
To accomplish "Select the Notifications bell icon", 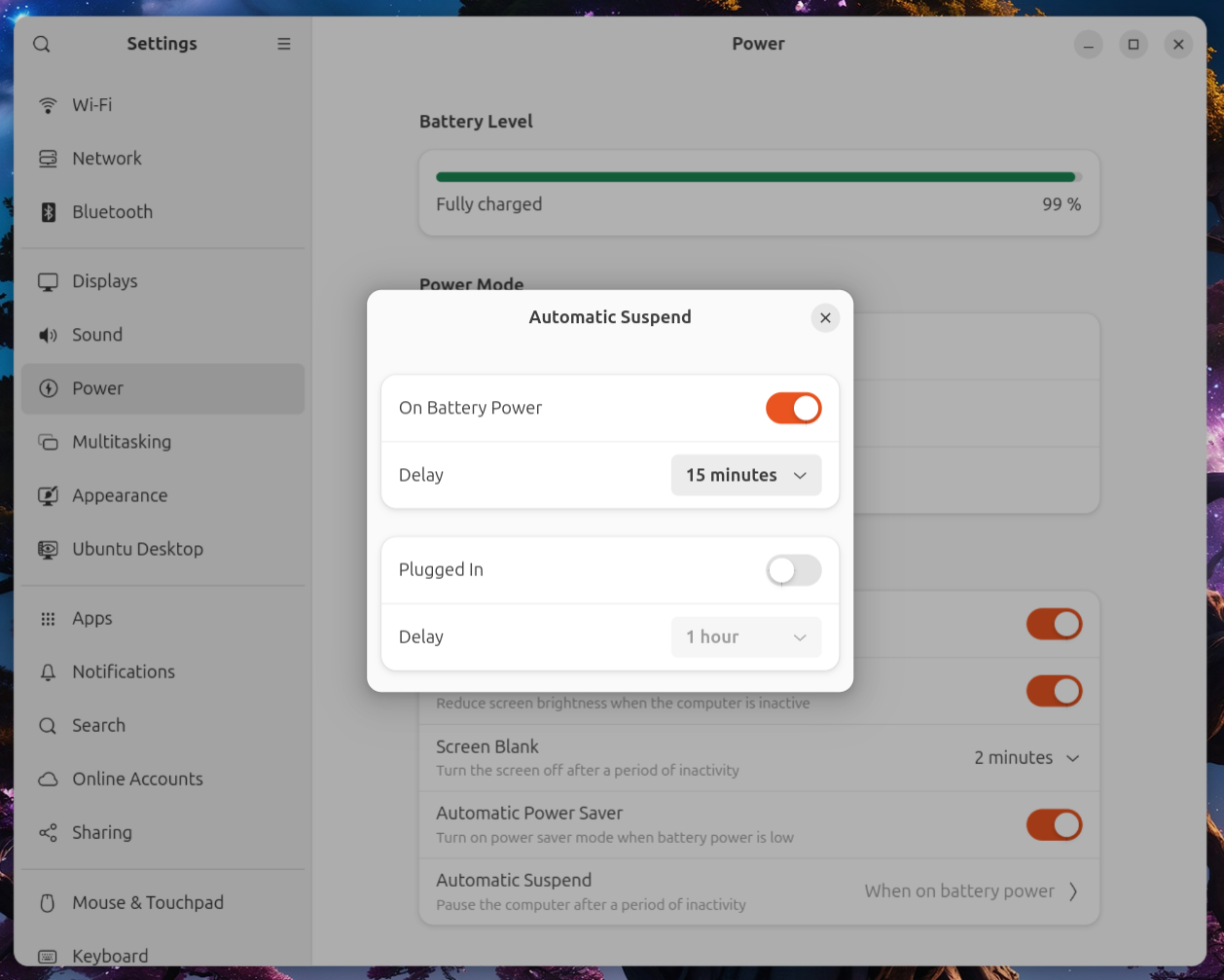I will [x=47, y=671].
